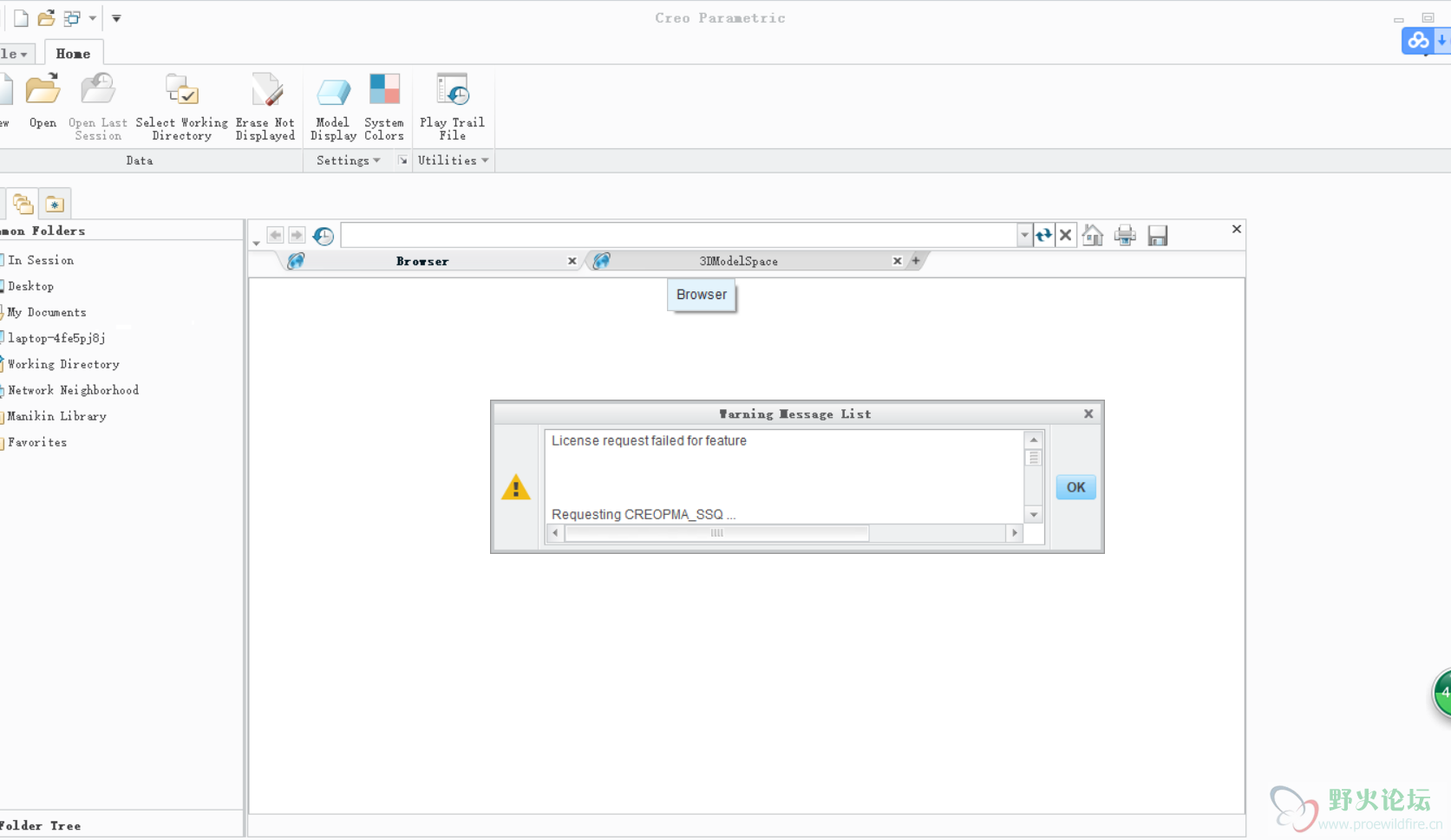The height and width of the screenshot is (840, 1451).
Task: Open the Customize Quick Access Toolbar dropdown
Action: pyautogui.click(x=116, y=18)
